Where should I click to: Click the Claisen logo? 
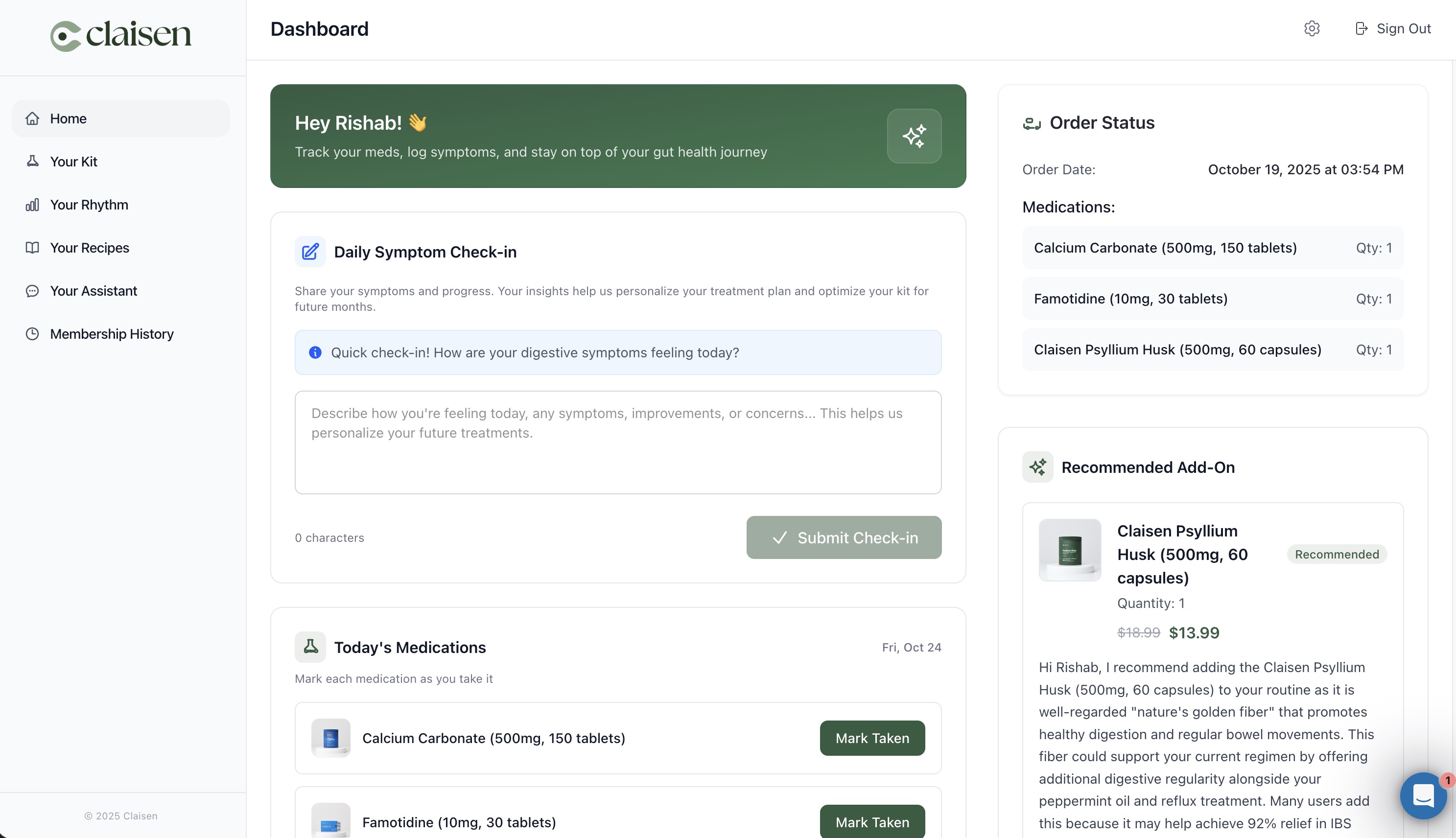coord(120,35)
